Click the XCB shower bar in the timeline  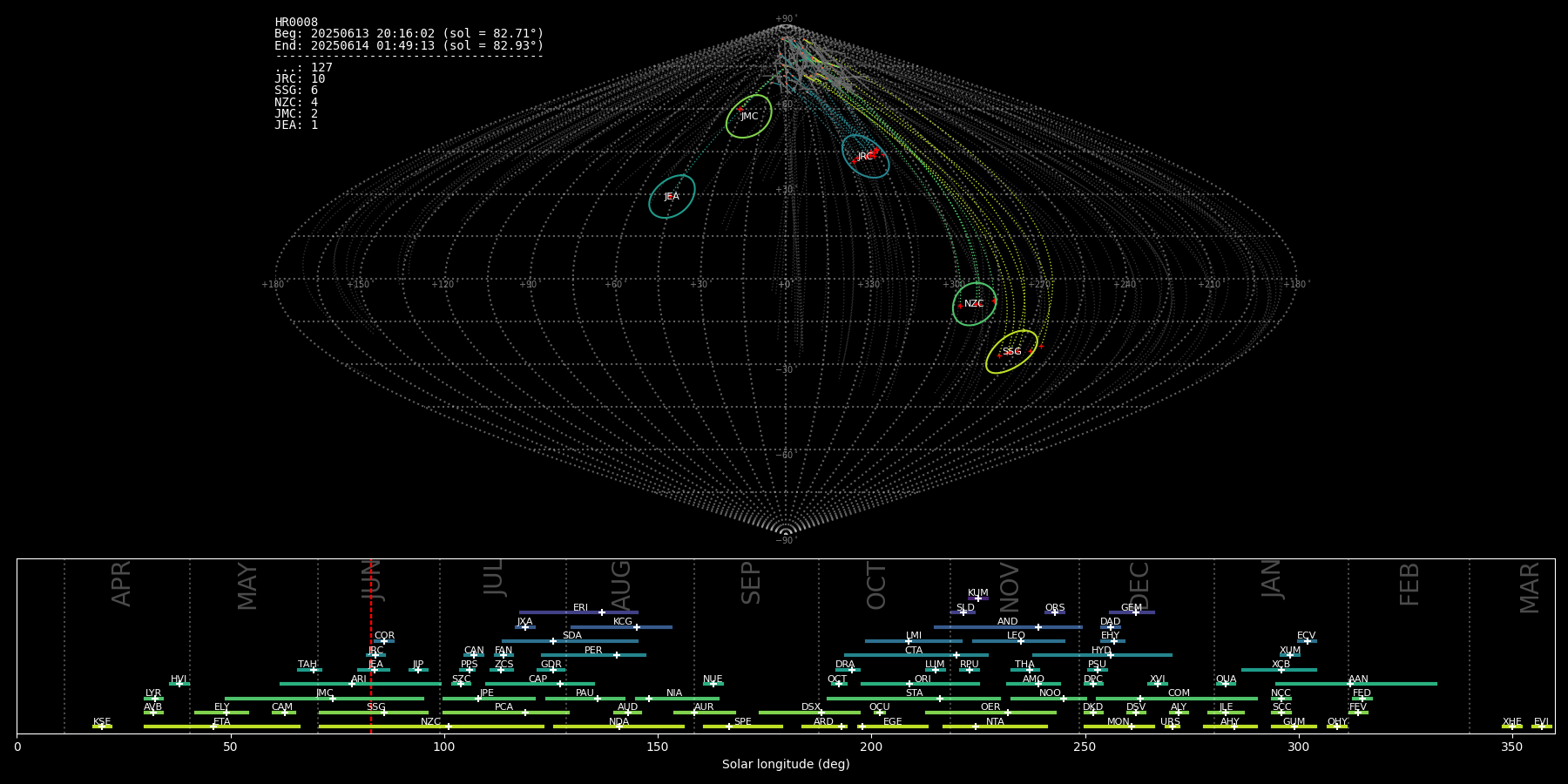1279,670
